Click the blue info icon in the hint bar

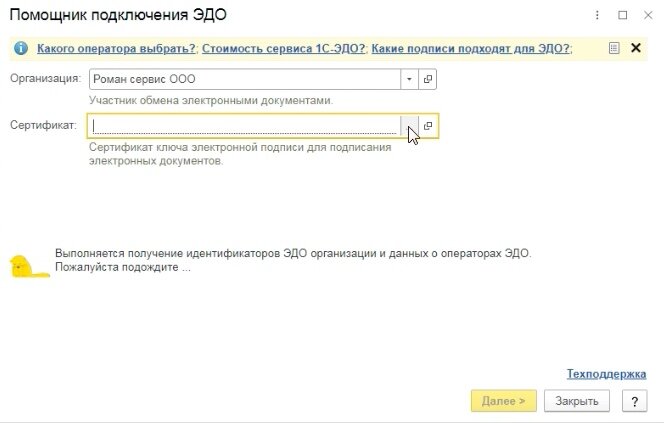(x=21, y=48)
